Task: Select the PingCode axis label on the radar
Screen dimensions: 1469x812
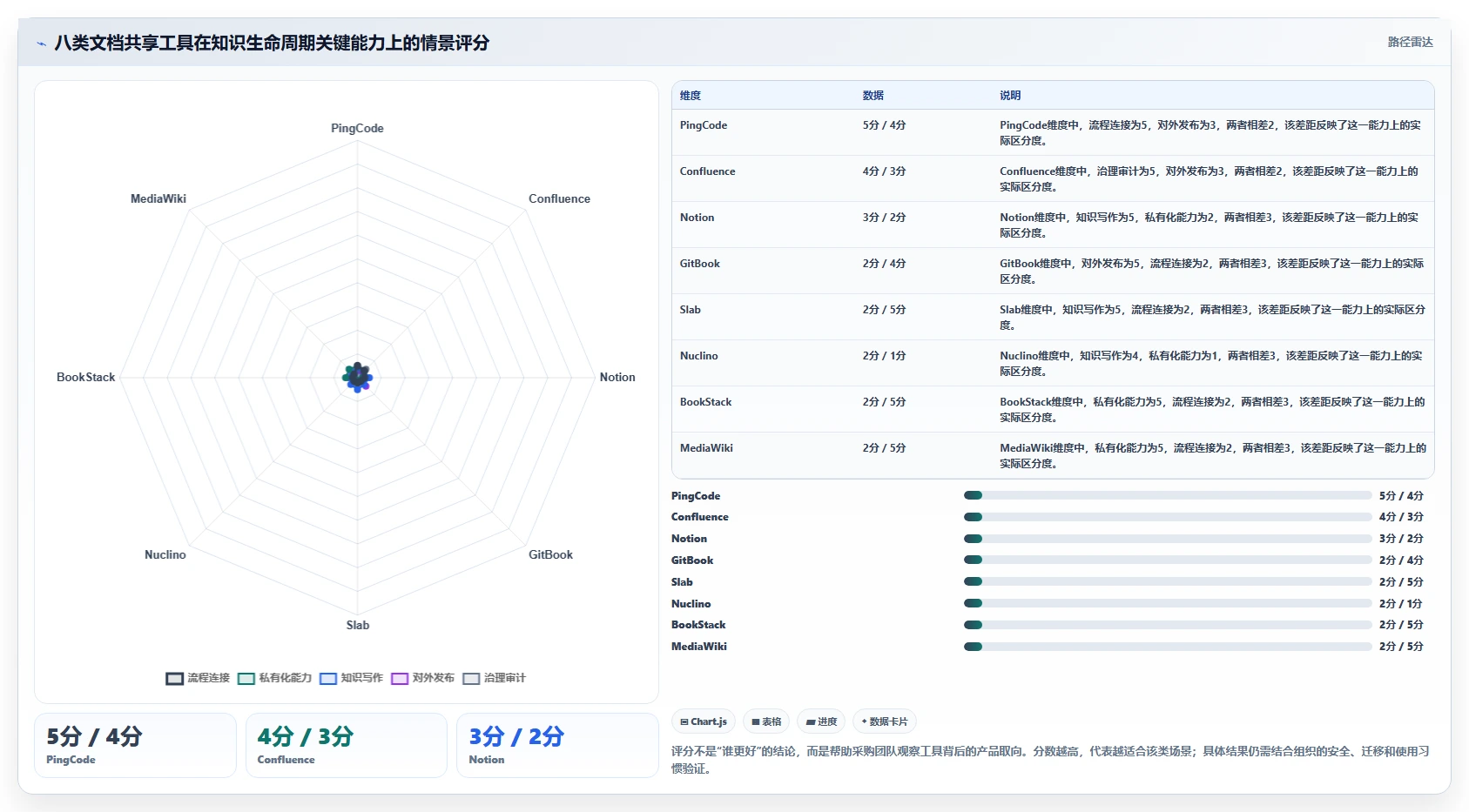Action: coord(357,128)
